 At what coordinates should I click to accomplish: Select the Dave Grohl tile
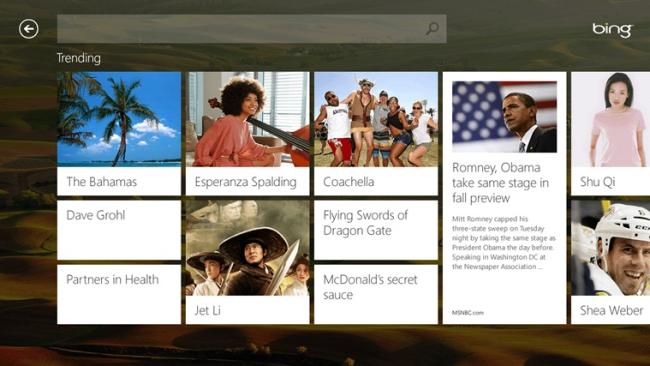[119, 230]
